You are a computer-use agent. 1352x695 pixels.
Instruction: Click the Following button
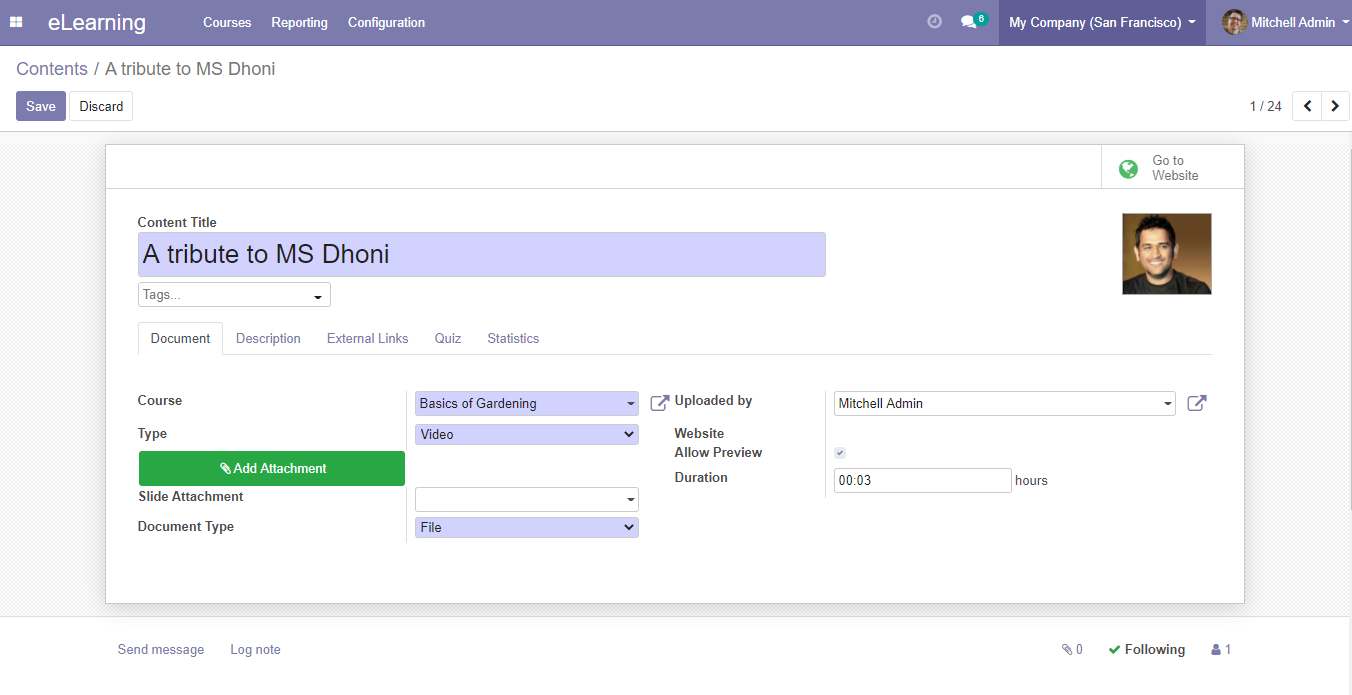[1146, 650]
